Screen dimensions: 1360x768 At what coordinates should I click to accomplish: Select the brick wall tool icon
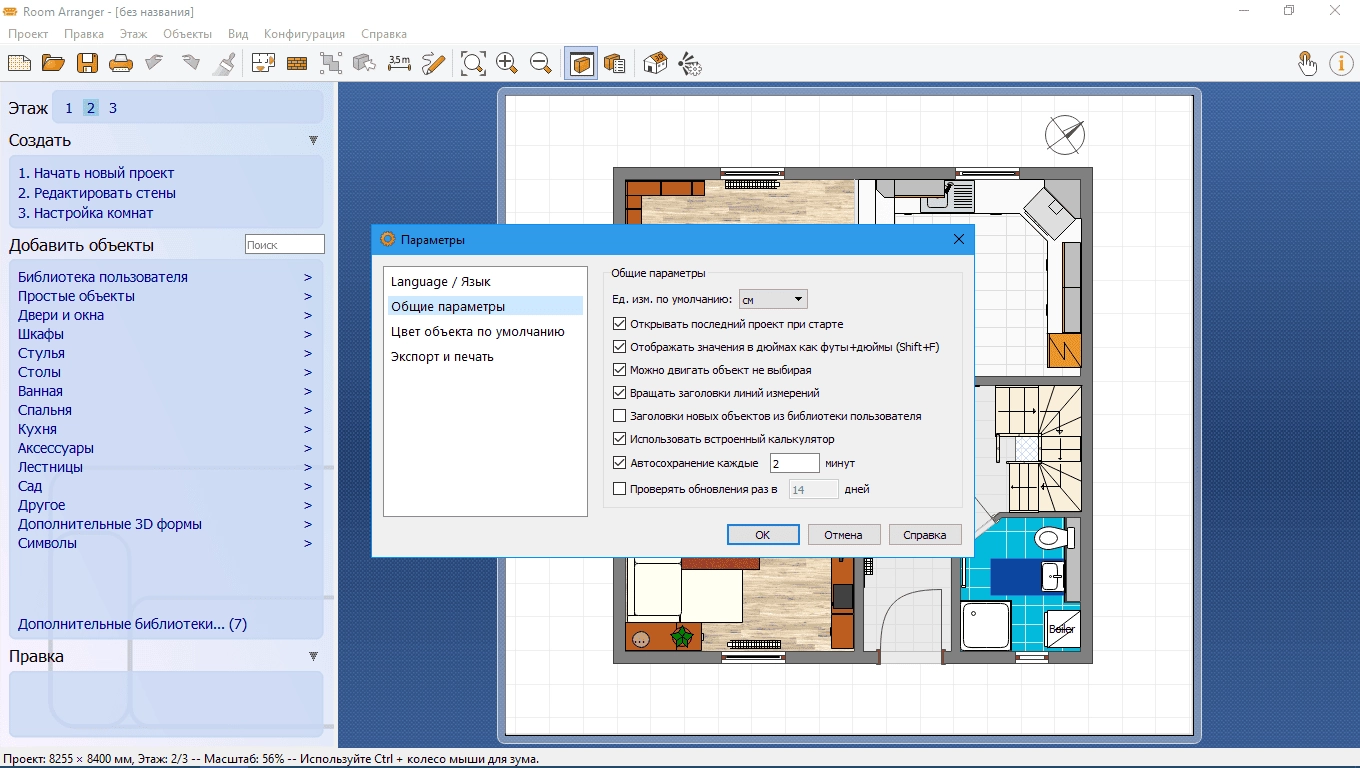click(297, 63)
